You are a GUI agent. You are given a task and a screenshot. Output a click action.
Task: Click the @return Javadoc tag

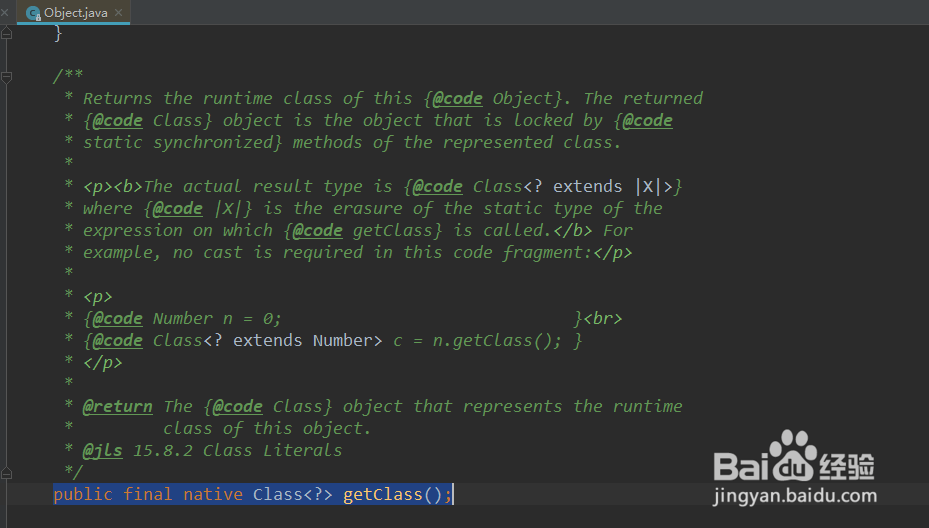coord(117,407)
